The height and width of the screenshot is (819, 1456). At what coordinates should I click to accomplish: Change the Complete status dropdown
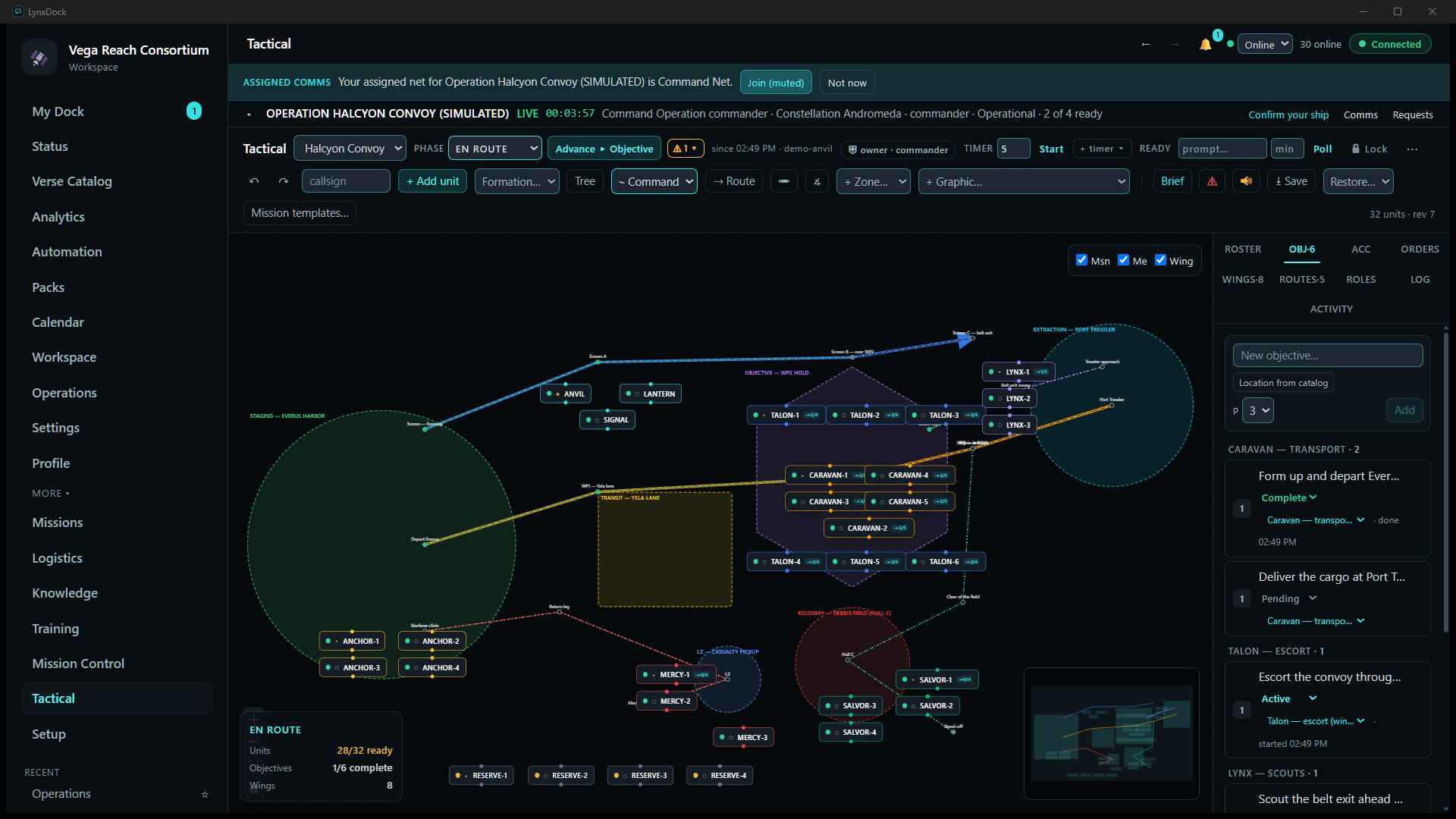tap(1288, 497)
